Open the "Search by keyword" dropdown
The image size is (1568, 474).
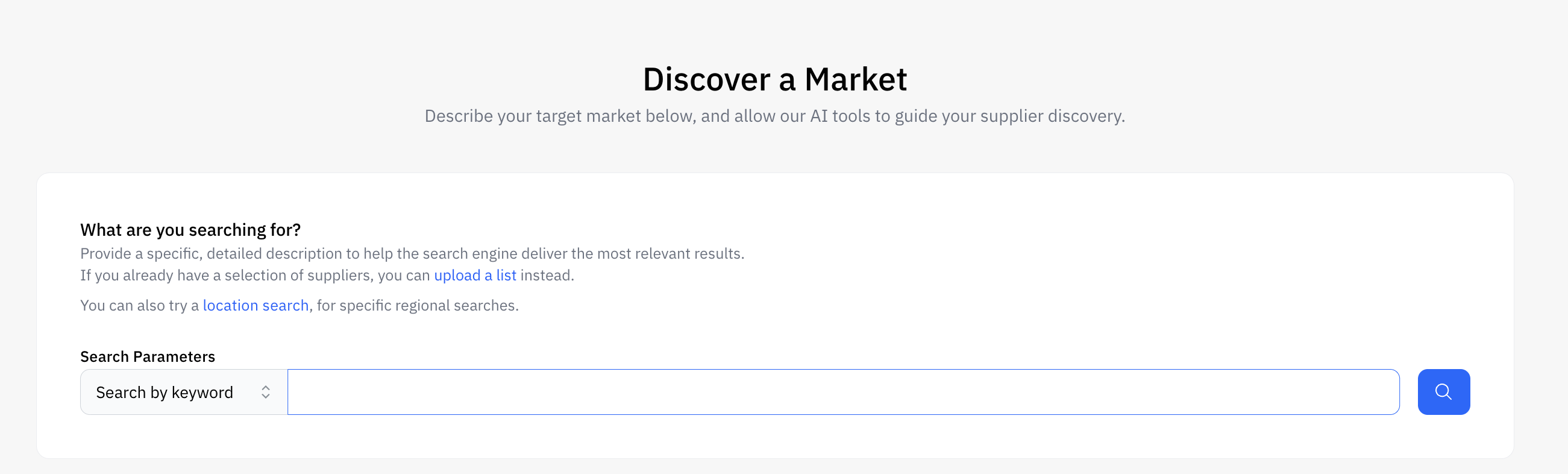click(184, 392)
